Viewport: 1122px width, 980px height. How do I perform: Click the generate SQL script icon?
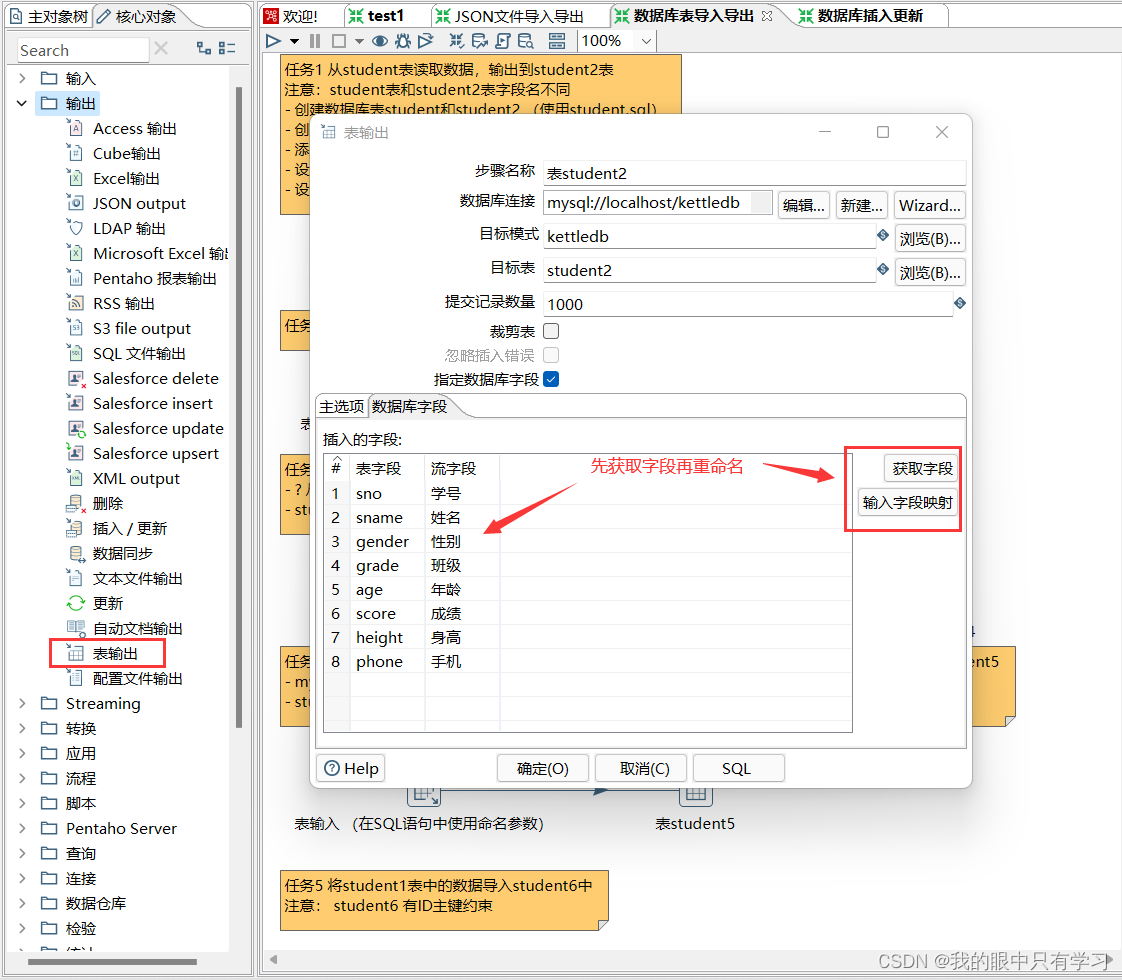(x=503, y=41)
